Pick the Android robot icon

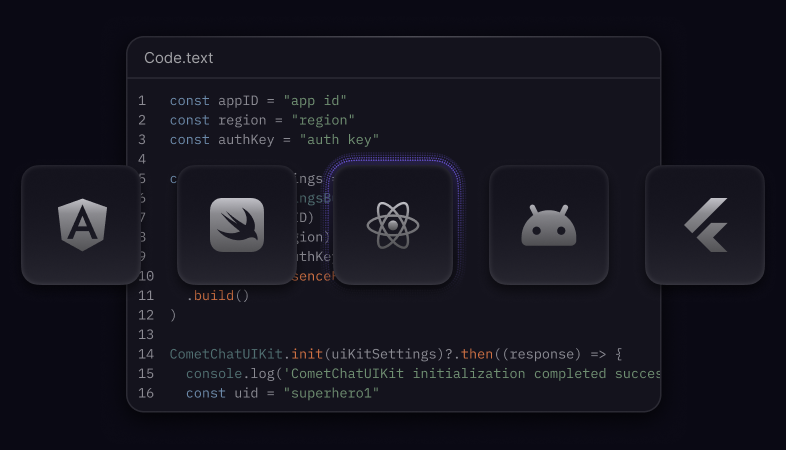549,225
